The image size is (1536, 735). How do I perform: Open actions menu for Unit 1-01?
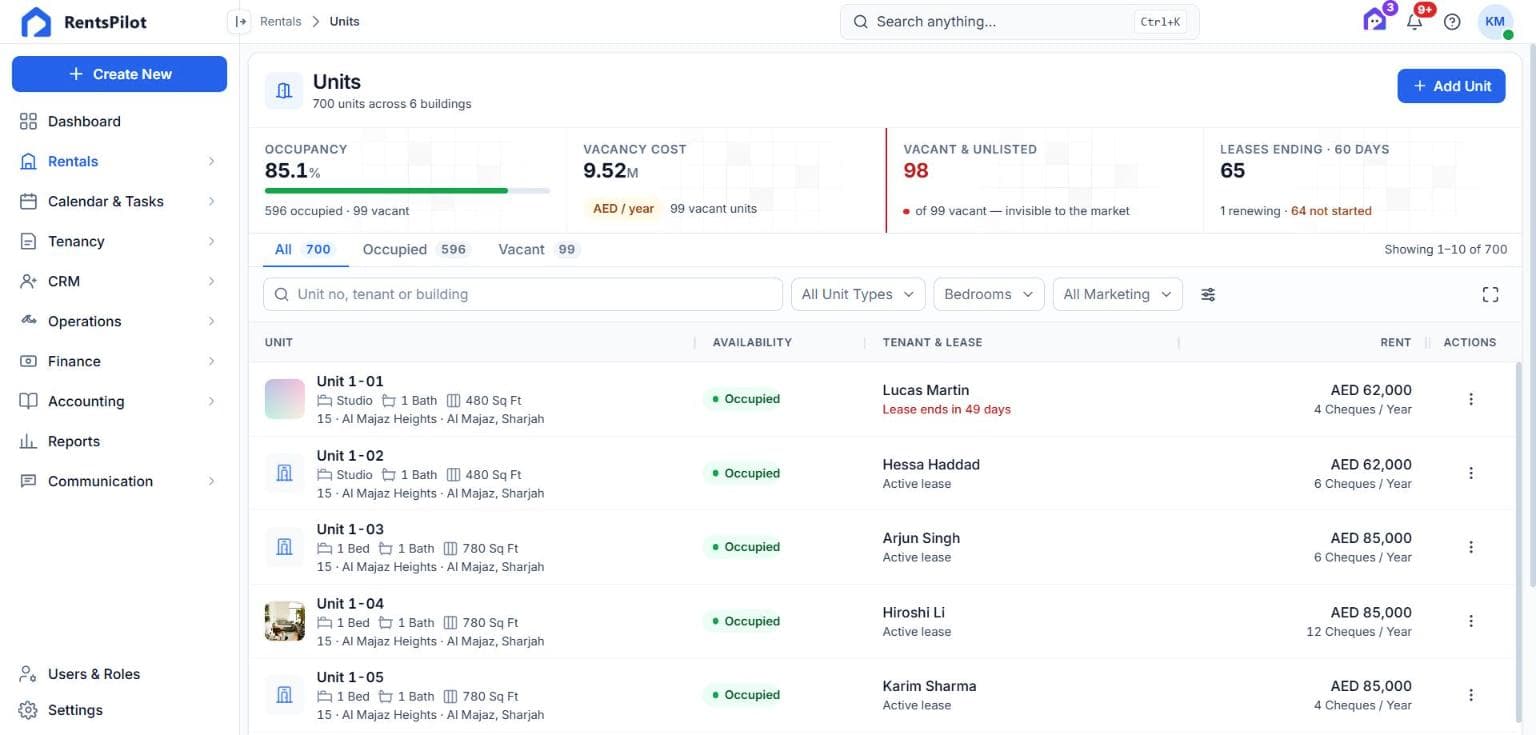1471,399
